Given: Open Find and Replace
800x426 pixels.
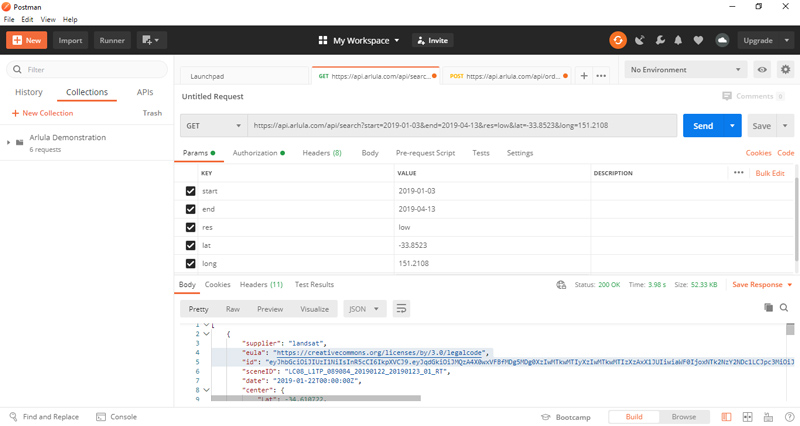Looking at the screenshot, I should (44, 417).
